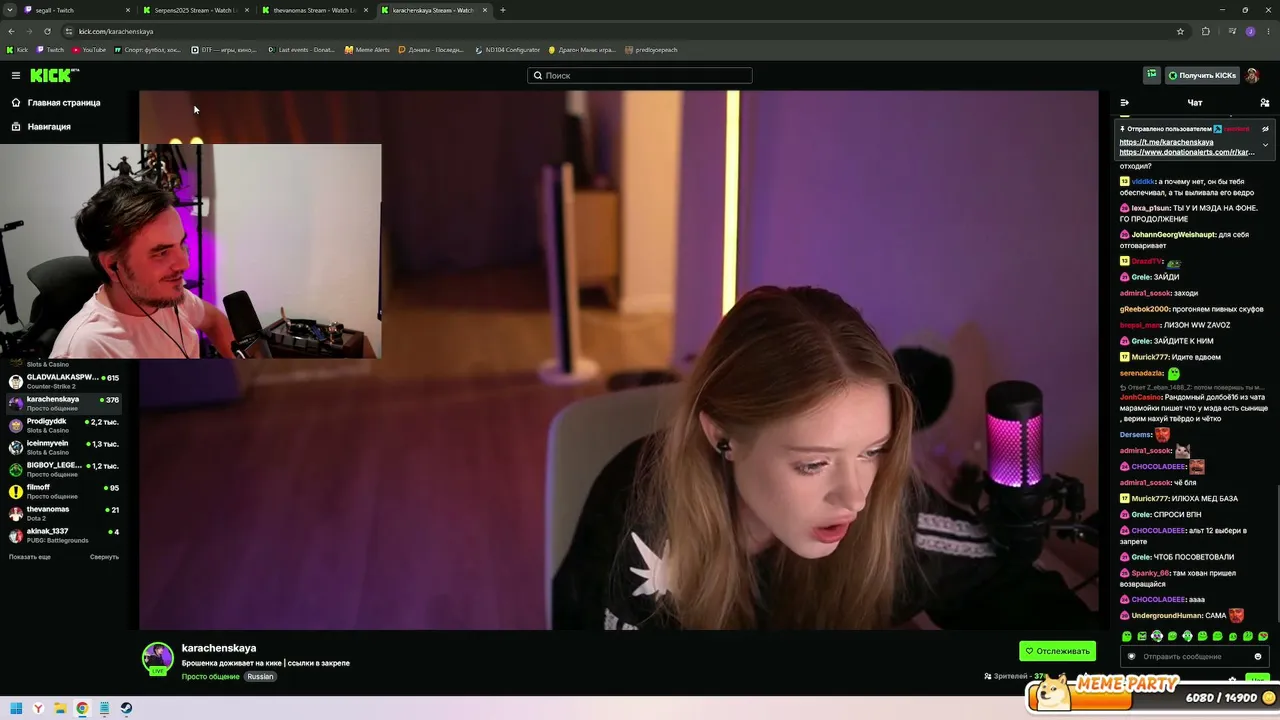Click username serenadazla in chat
Screen dimensions: 1280x720
point(1141,373)
